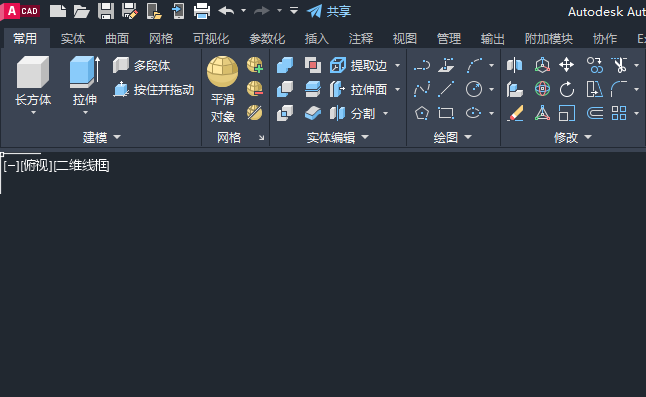This screenshot has width=646, height=397.
Task: Open the dropdown next to 提取边
Action: [398, 65]
